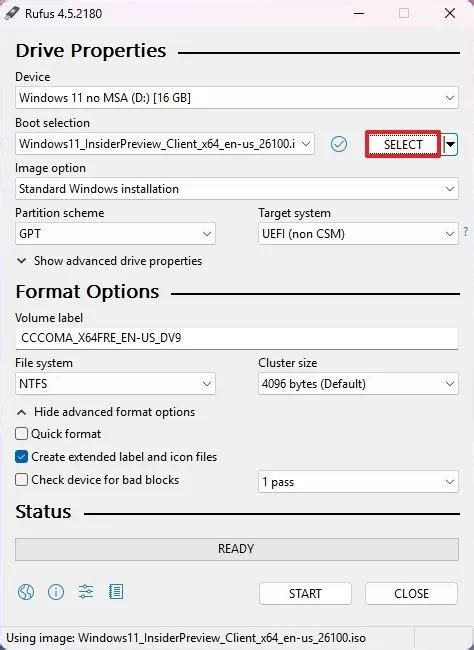Click the Volume label text field
Screen dimensions: 474x650
point(237,338)
